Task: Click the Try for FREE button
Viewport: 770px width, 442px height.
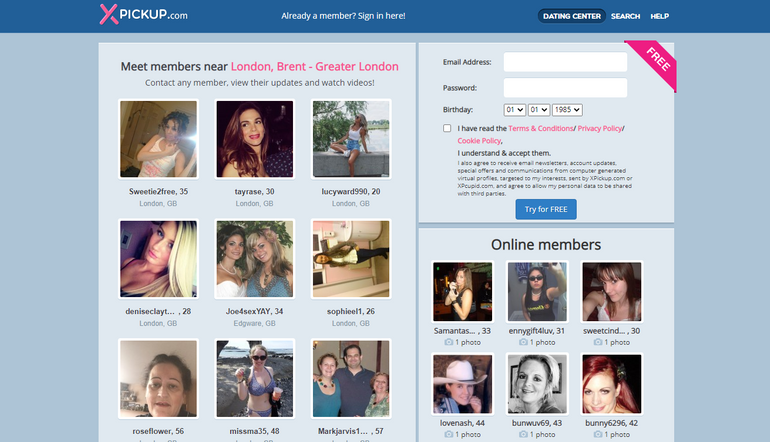Action: (x=546, y=209)
